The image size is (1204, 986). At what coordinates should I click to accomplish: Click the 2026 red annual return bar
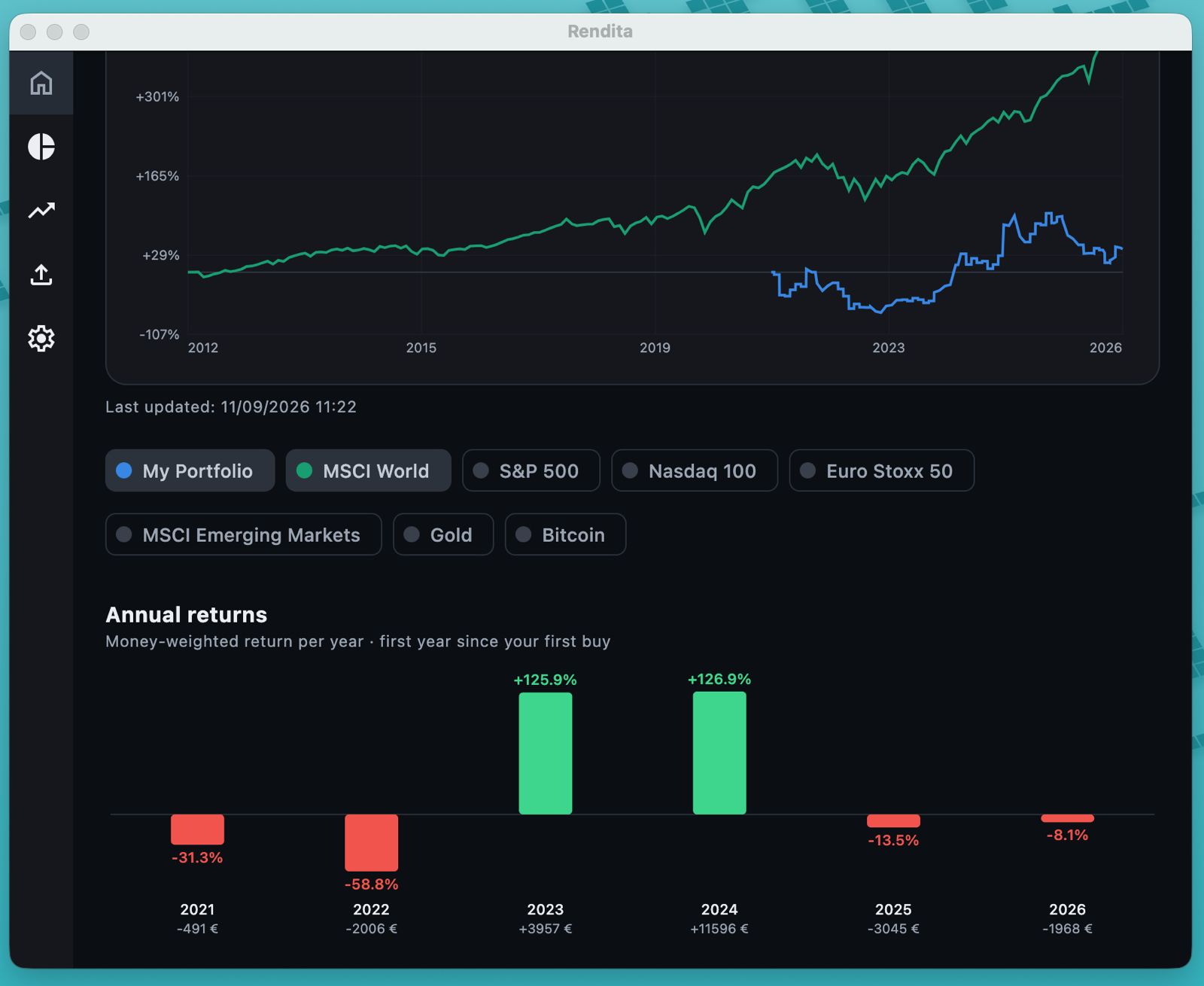click(x=1067, y=818)
